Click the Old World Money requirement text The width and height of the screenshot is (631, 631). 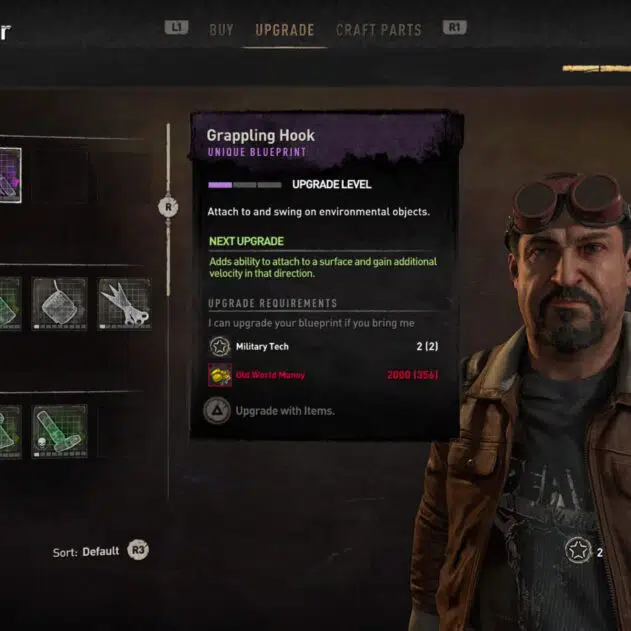coord(270,375)
